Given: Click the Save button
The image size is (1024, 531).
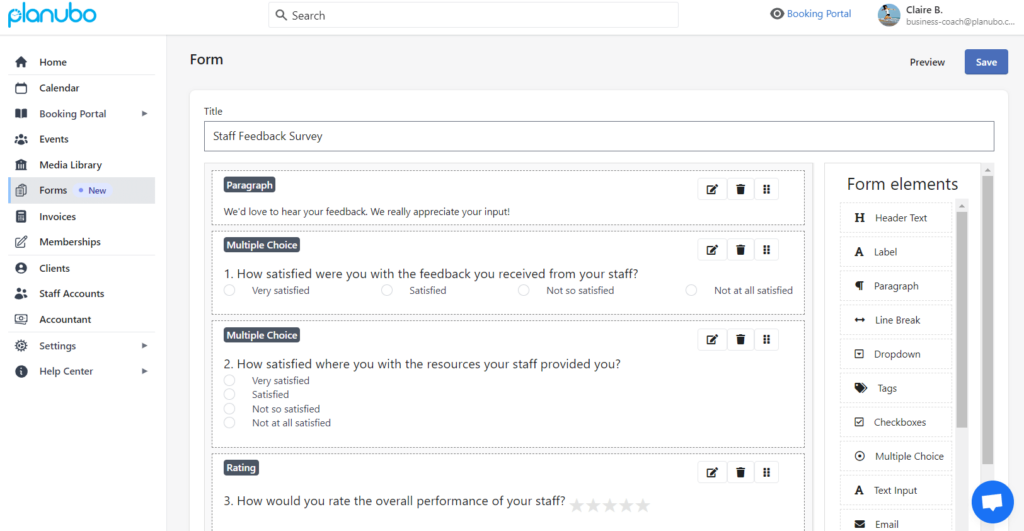Looking at the screenshot, I should (x=986, y=62).
